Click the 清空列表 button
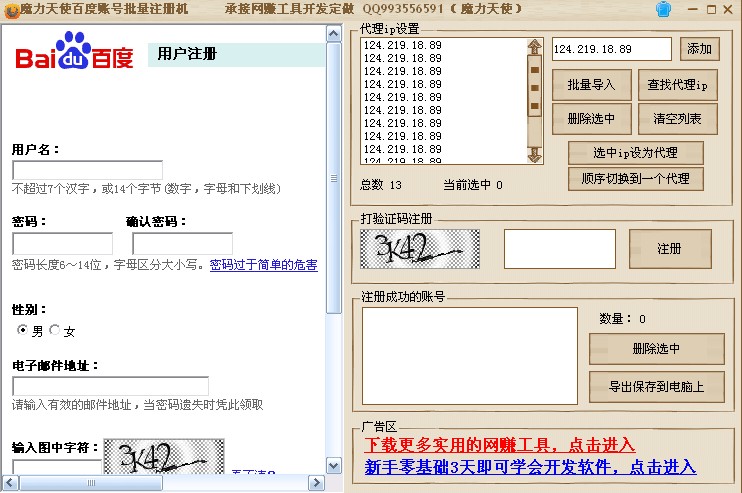 point(677,119)
